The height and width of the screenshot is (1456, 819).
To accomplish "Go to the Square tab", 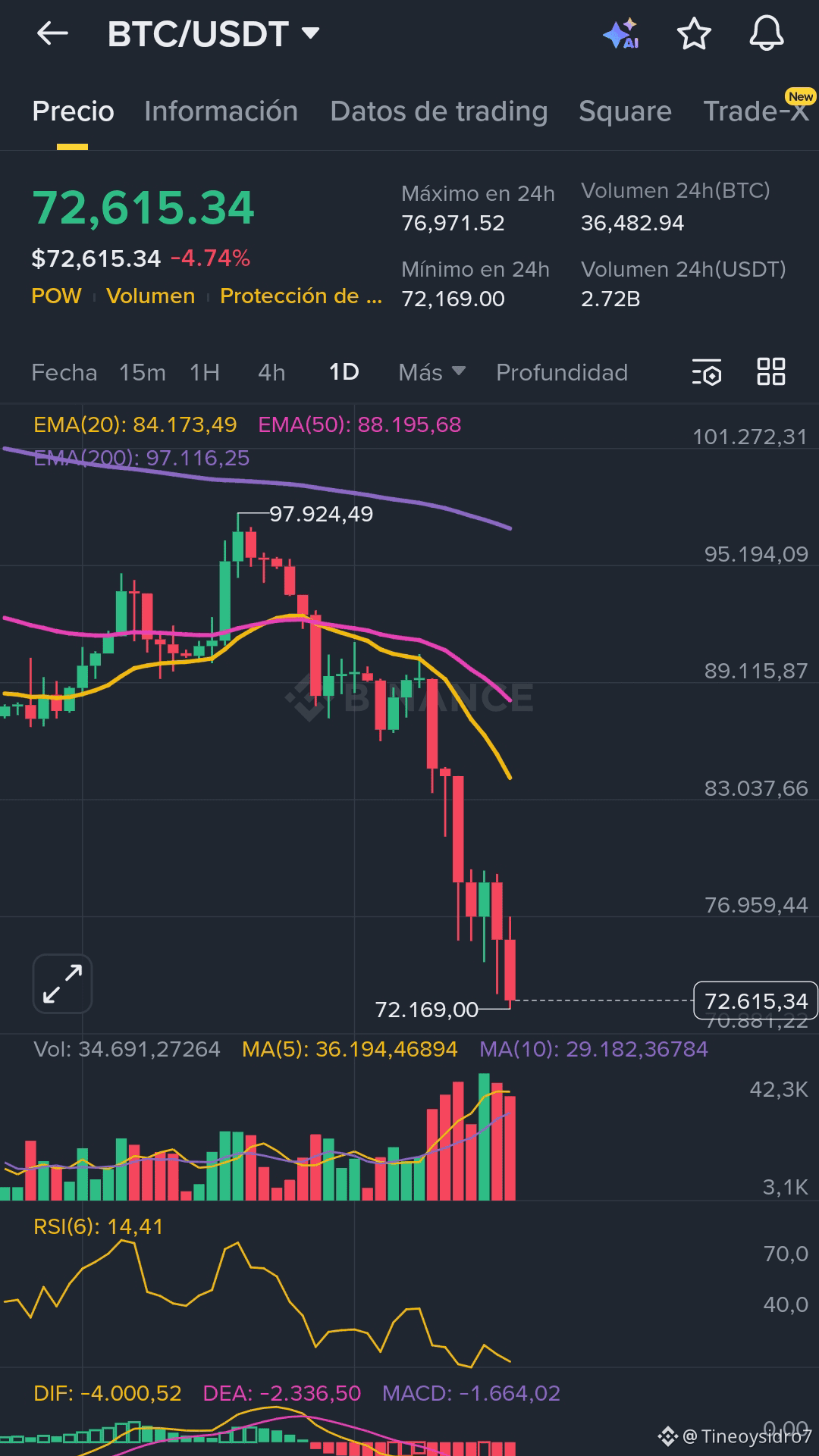I will (625, 111).
